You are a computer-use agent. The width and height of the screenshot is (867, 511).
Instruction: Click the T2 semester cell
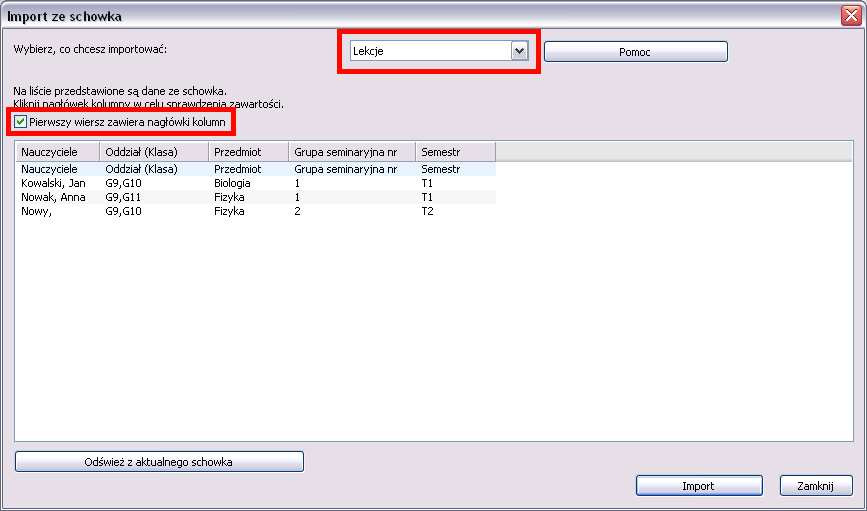tap(427, 212)
